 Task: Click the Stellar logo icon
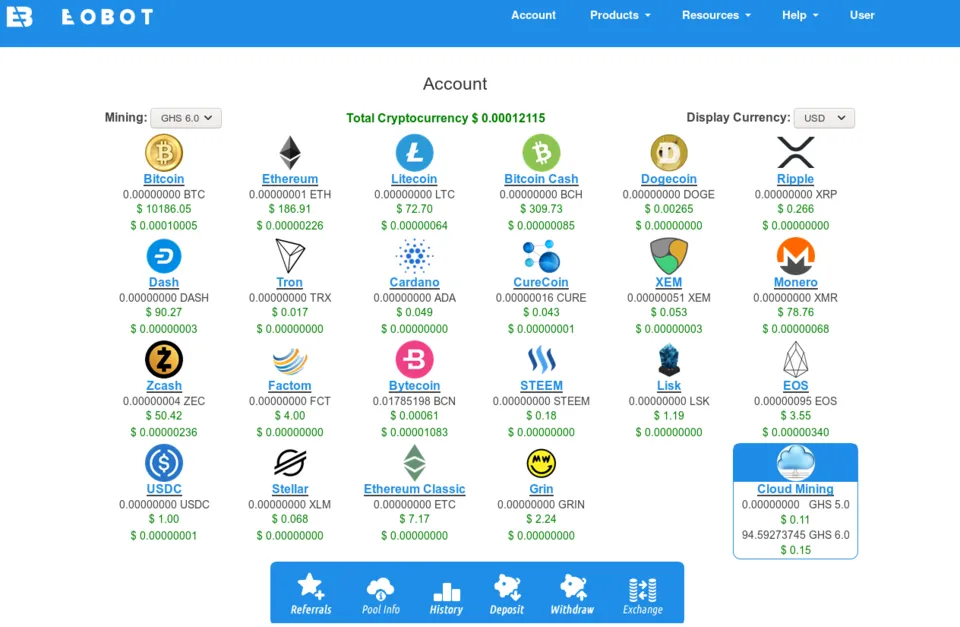pos(290,463)
